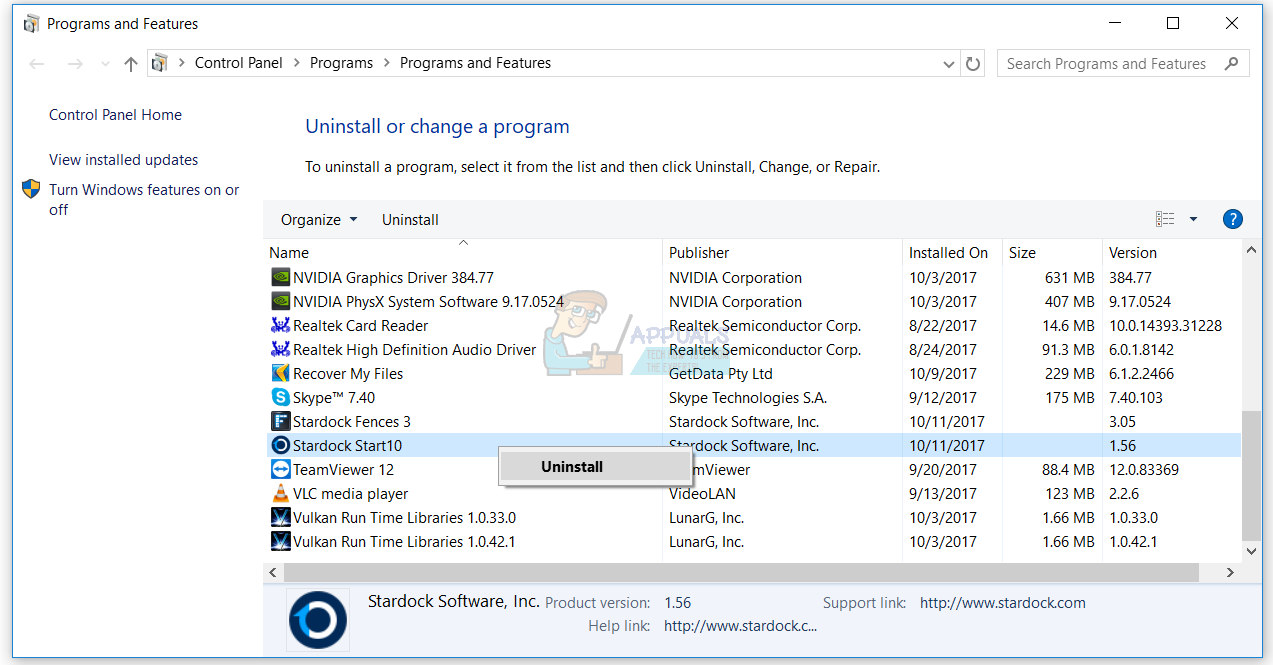Expand the address bar history dropdown

(949, 63)
